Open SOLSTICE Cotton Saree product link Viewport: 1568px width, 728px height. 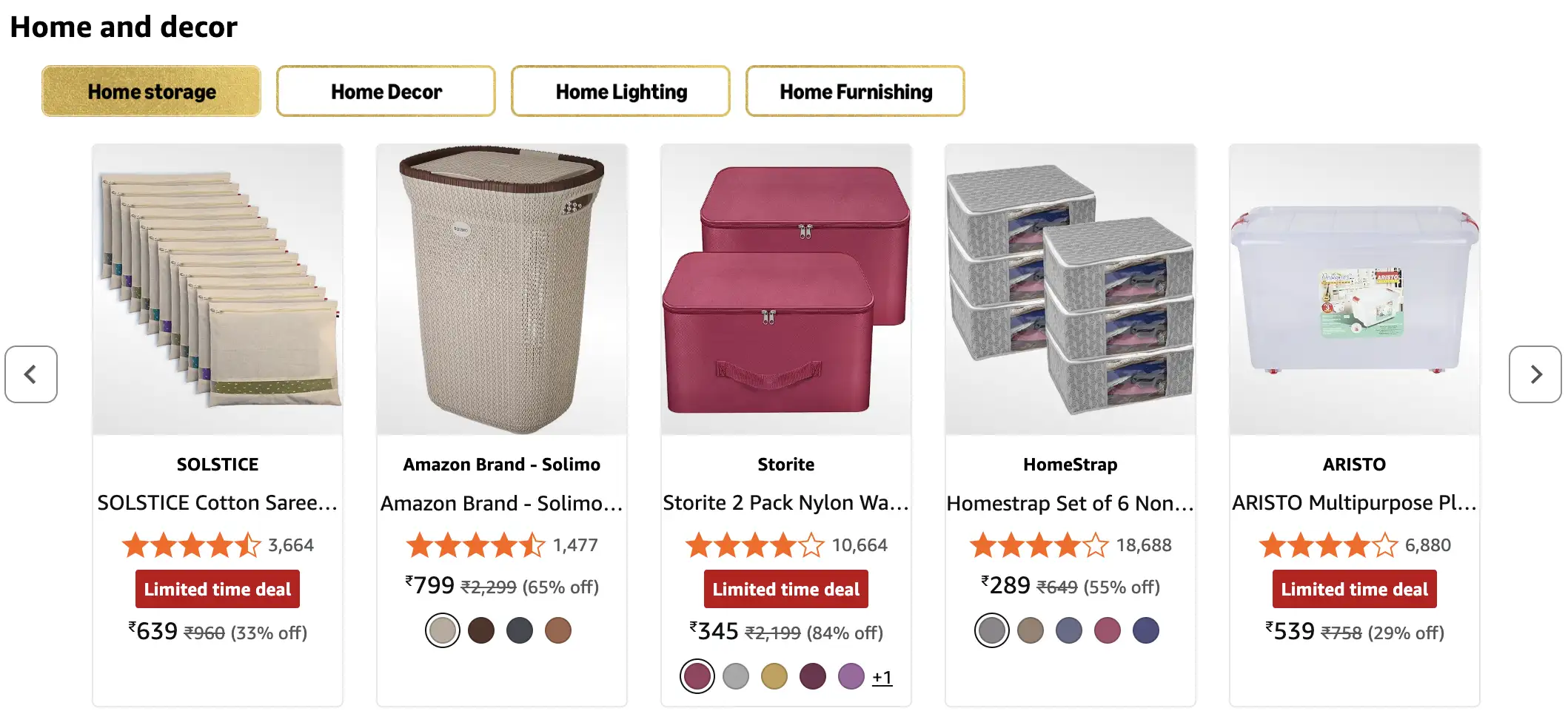tap(218, 503)
